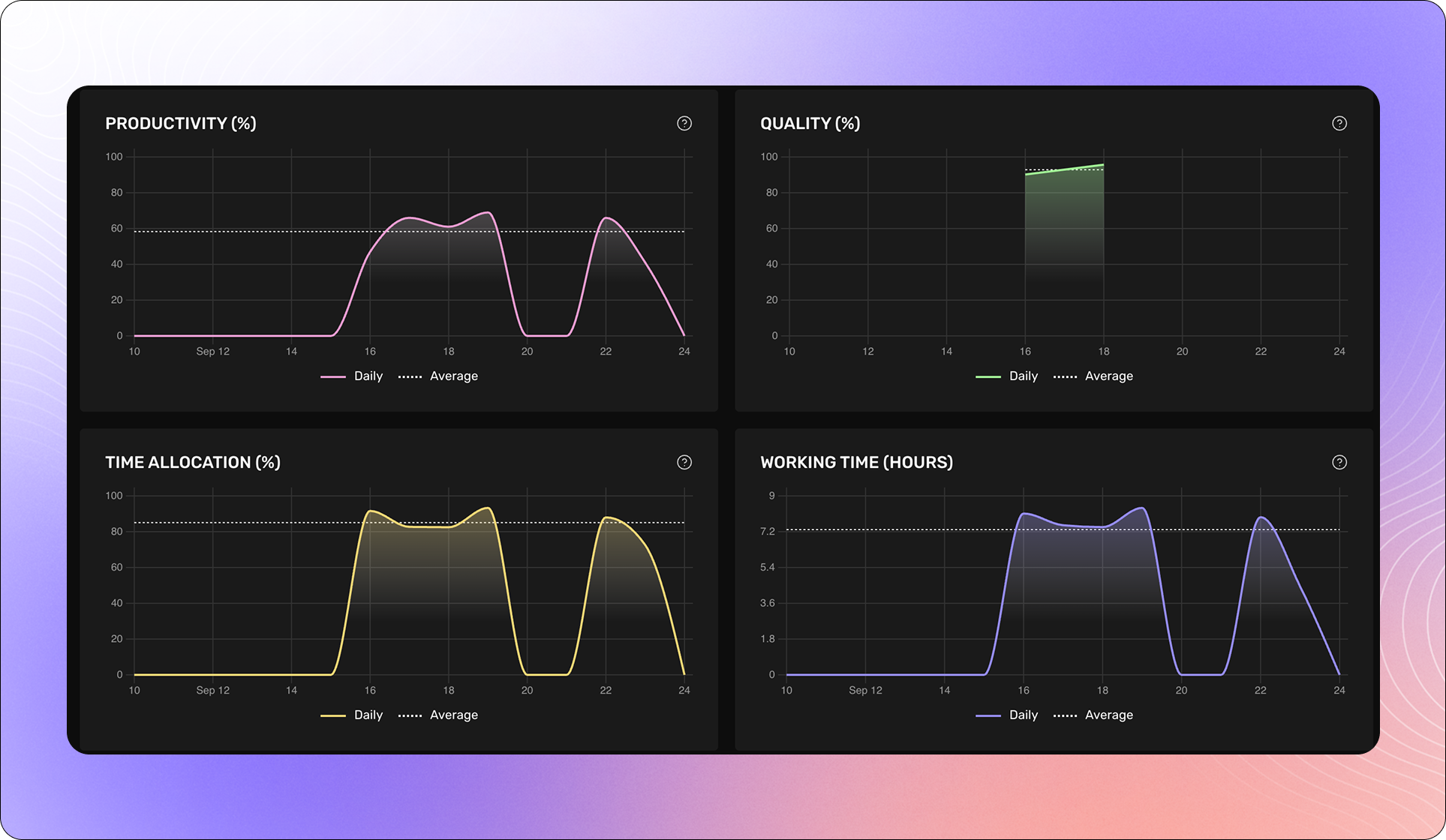Viewport: 1446px width, 840px height.
Task: Toggle Average line in Time Allocation legend
Action: click(453, 715)
